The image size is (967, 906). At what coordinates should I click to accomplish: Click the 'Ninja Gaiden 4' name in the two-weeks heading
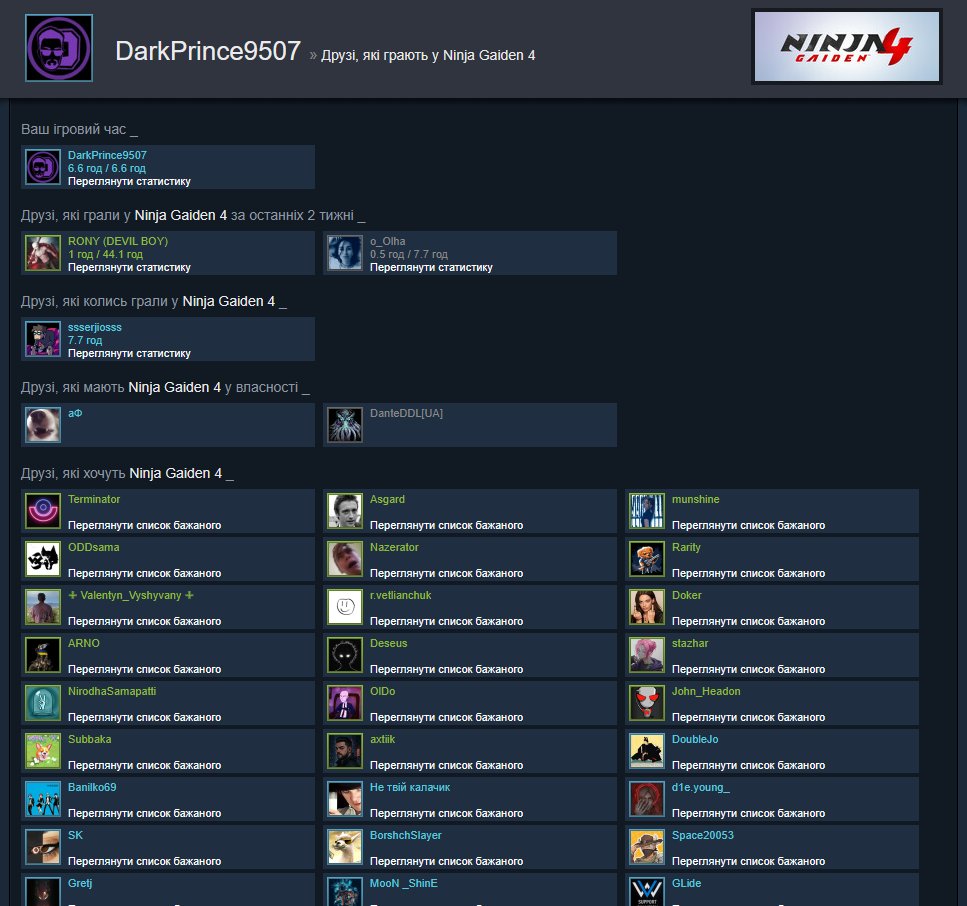pos(181,215)
